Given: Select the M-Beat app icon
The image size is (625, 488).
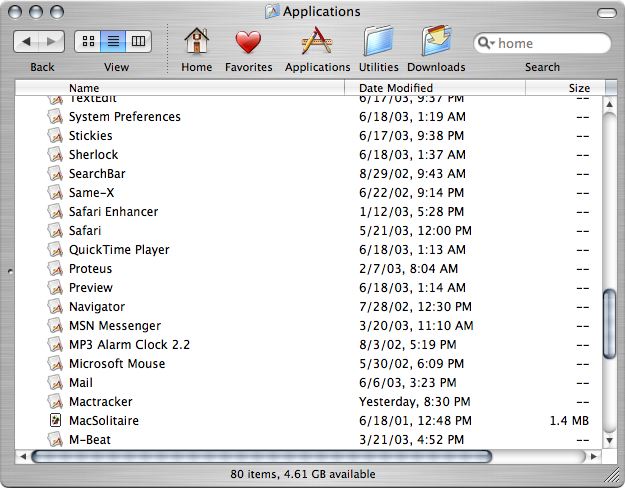Looking at the screenshot, I should [55, 440].
